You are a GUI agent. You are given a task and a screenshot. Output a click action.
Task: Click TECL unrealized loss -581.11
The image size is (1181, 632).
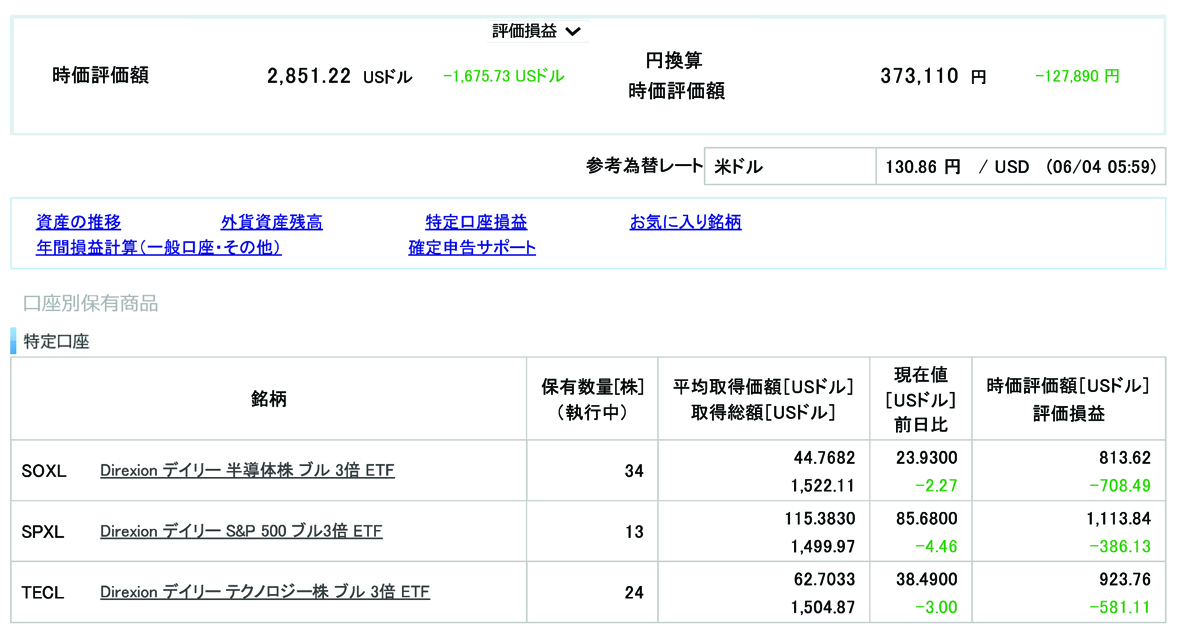tap(1120, 608)
